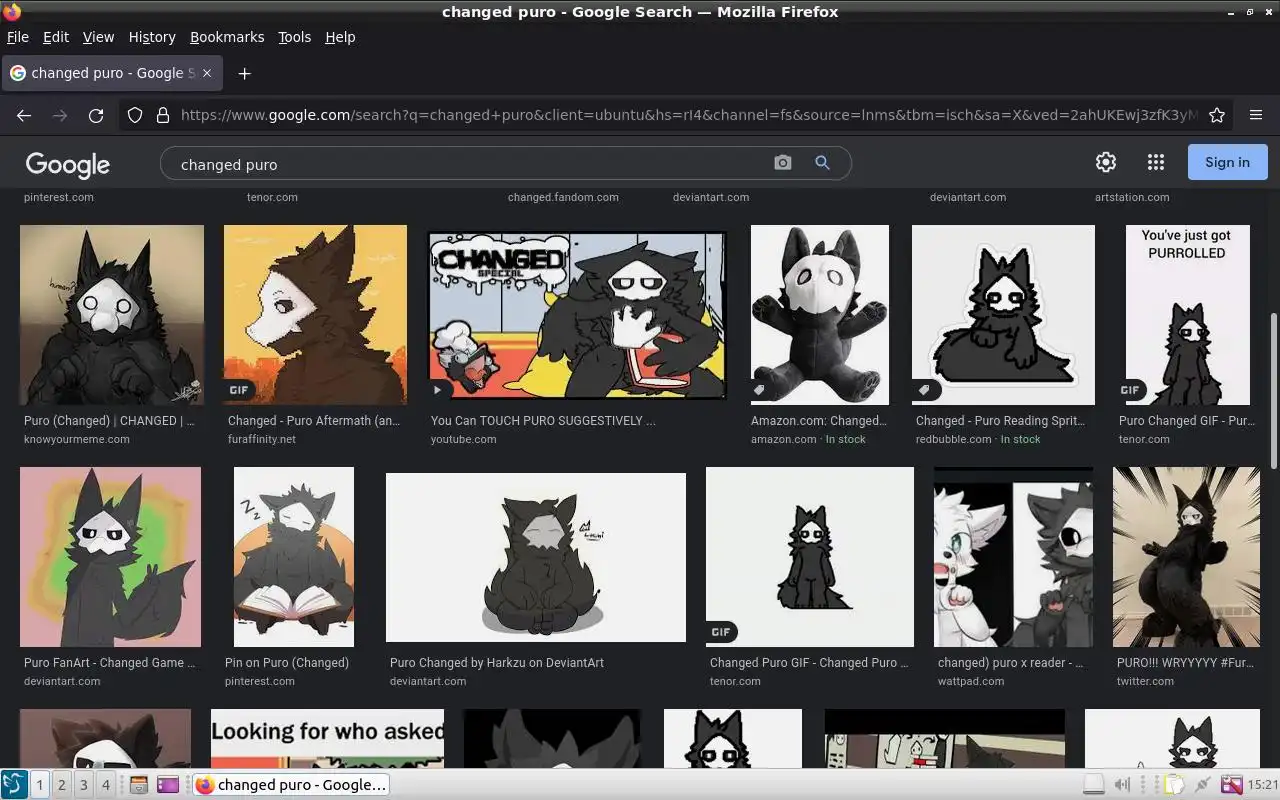This screenshot has height=800, width=1280.
Task: Click video play badge on YouTube thumbnail
Action: 438,390
